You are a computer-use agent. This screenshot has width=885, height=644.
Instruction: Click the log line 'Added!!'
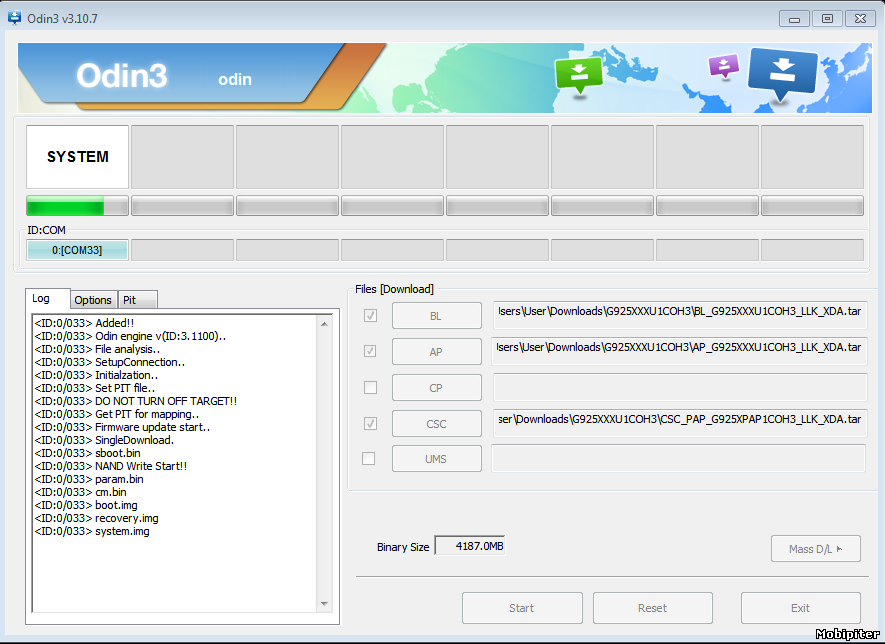[84, 323]
